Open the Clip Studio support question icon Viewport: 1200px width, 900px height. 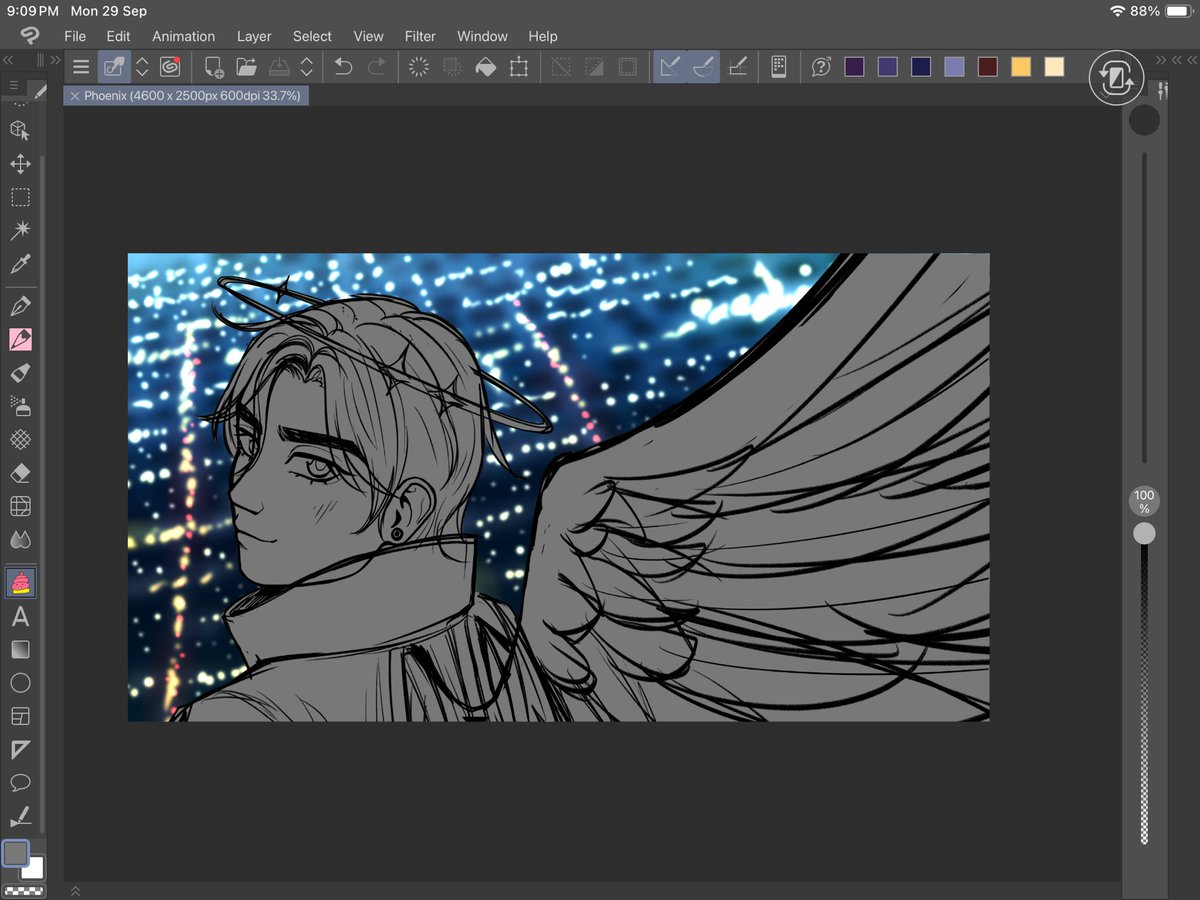821,68
